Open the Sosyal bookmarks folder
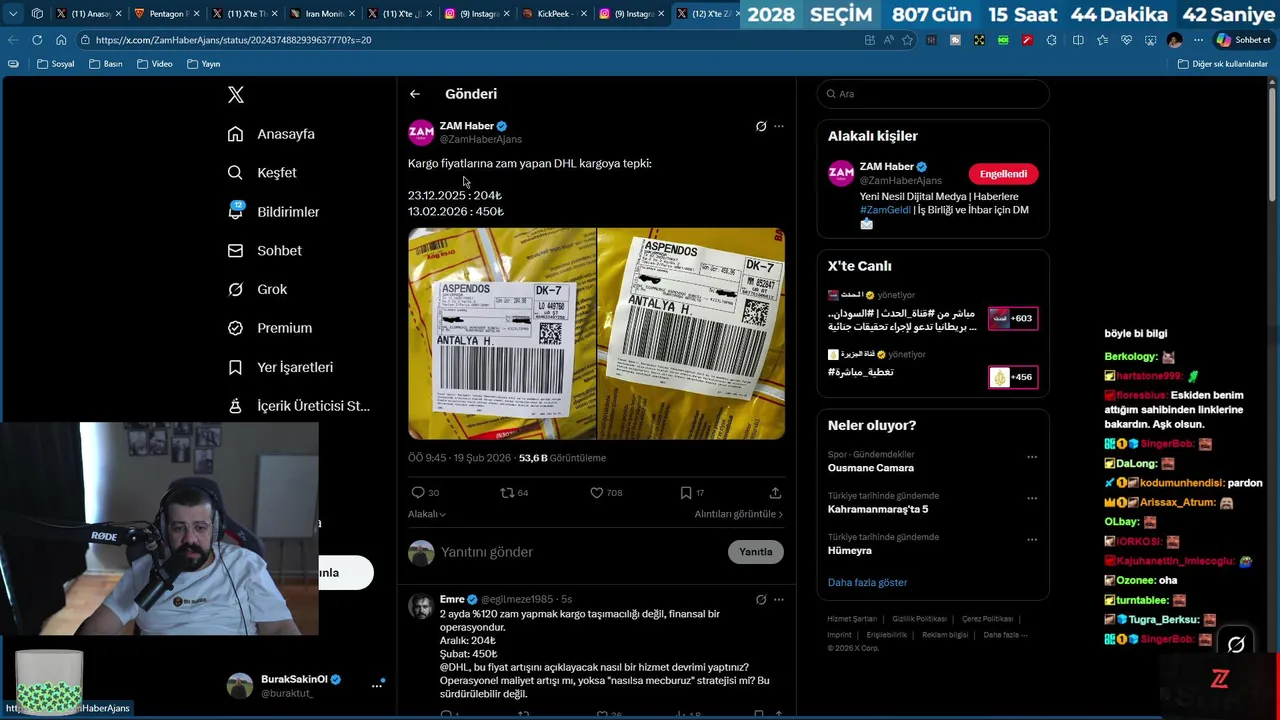1280x720 pixels. [x=56, y=64]
